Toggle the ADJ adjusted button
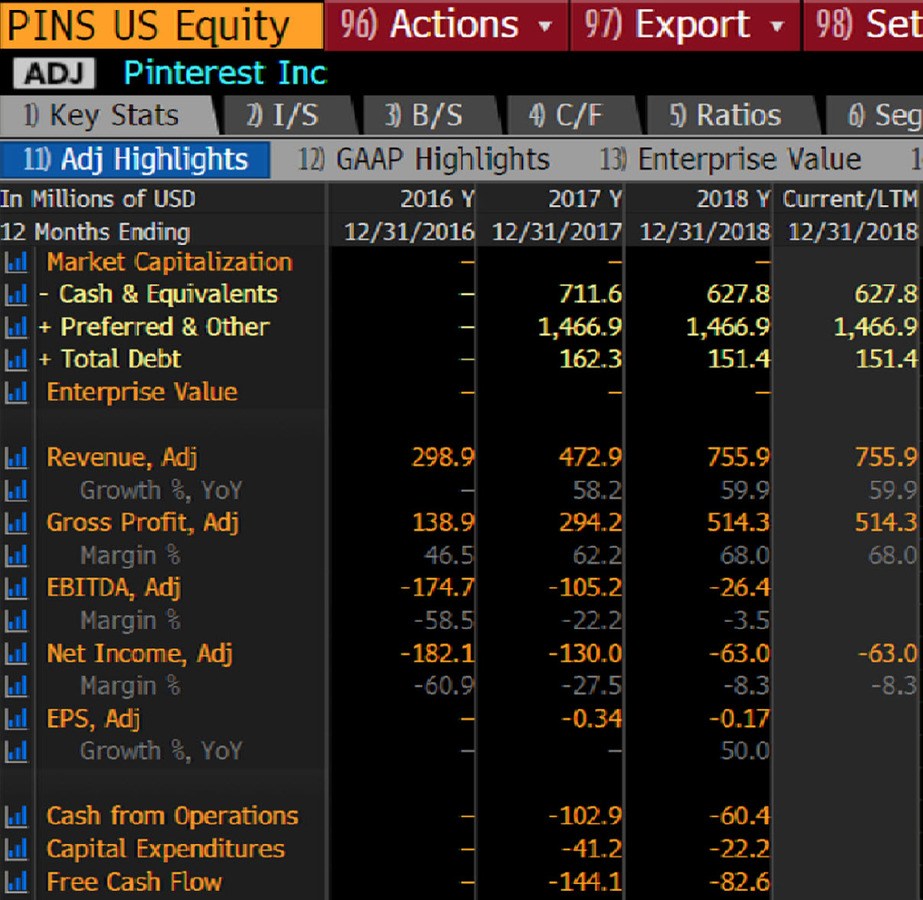 click(x=54, y=74)
